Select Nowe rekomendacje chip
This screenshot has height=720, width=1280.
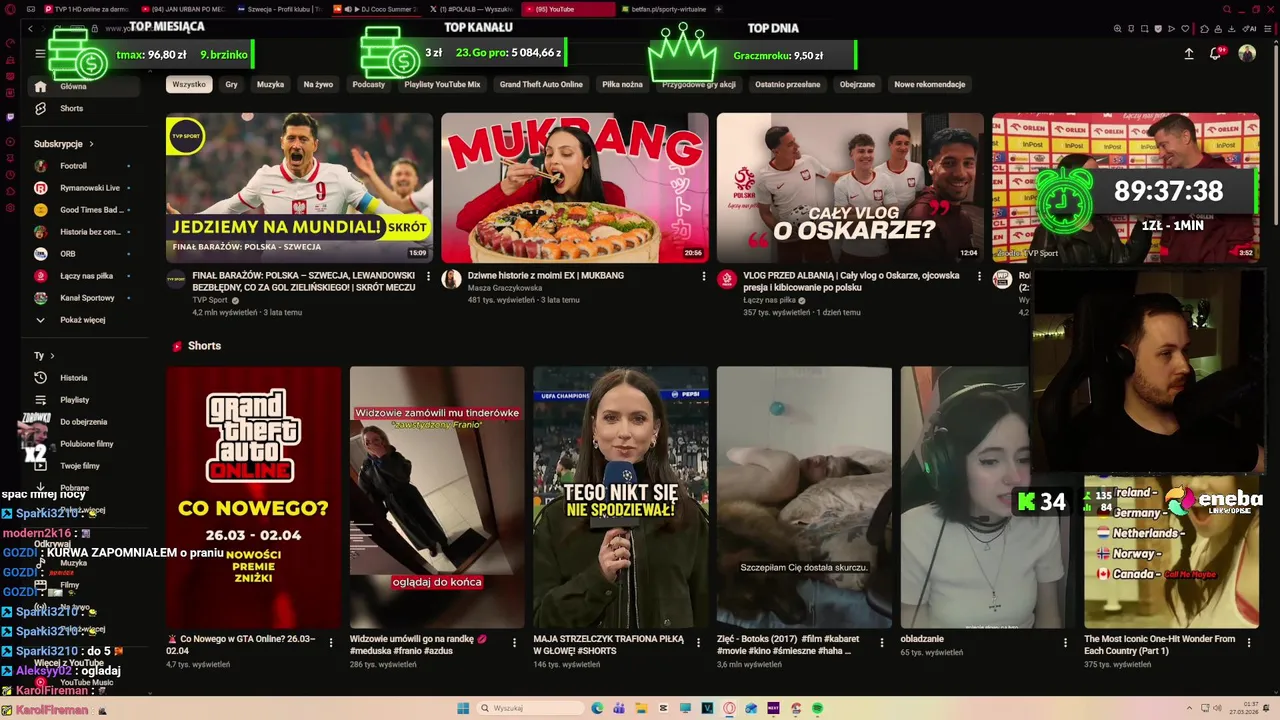930,85
